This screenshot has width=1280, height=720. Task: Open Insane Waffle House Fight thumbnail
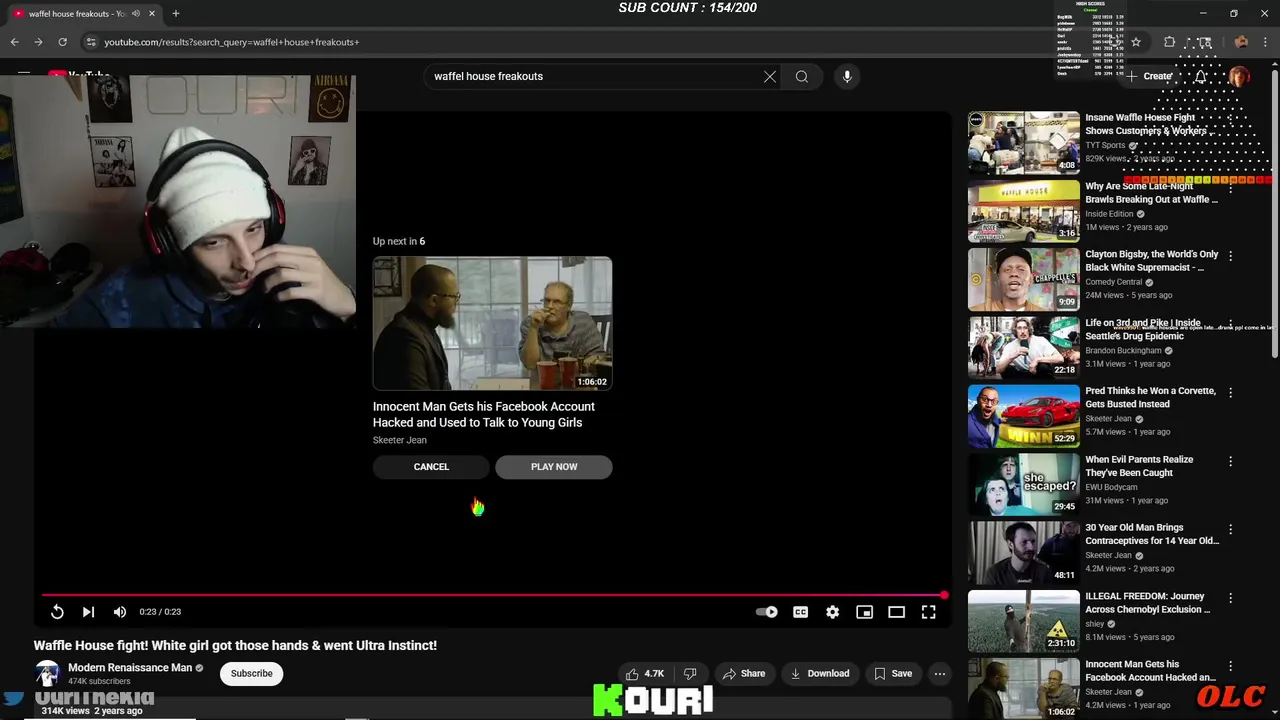1024,142
